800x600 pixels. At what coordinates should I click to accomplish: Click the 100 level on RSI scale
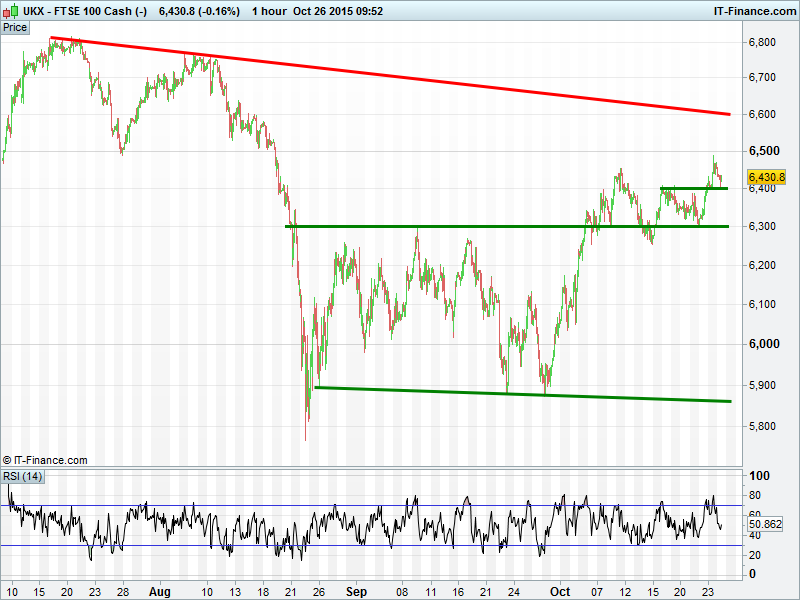tap(759, 476)
